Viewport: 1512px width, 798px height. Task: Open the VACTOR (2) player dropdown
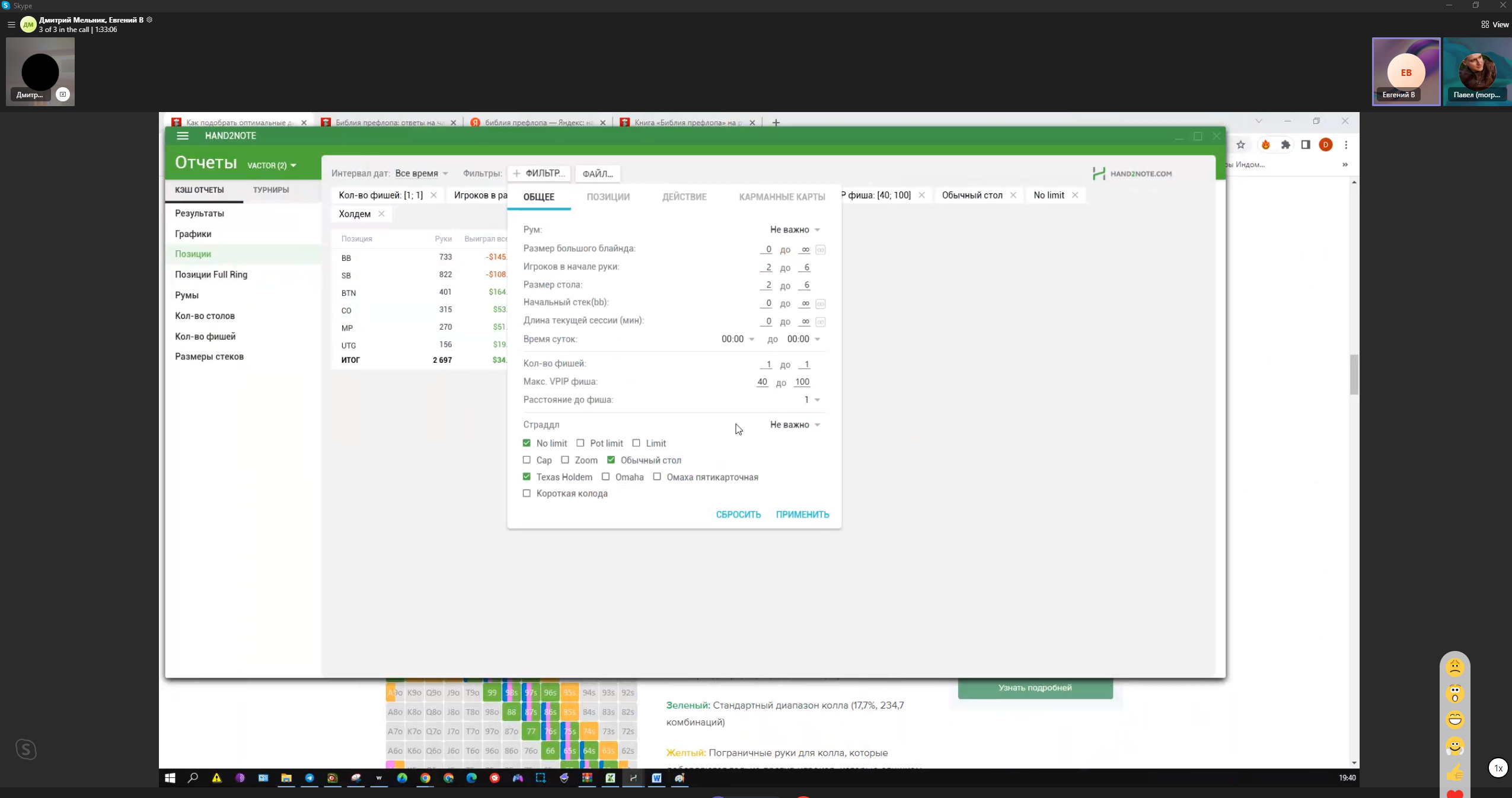(272, 165)
